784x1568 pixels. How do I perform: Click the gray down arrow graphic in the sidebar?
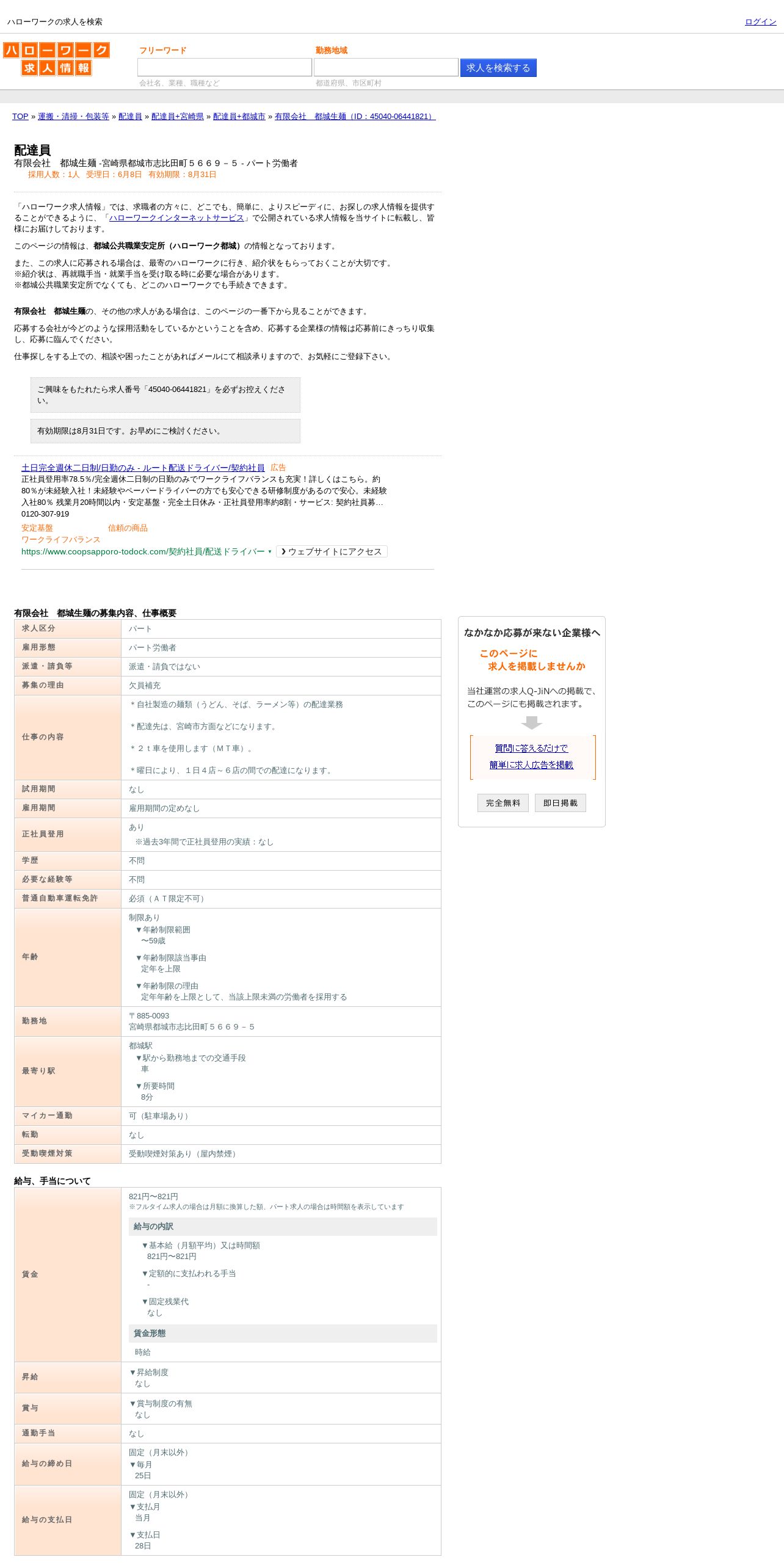[532, 723]
